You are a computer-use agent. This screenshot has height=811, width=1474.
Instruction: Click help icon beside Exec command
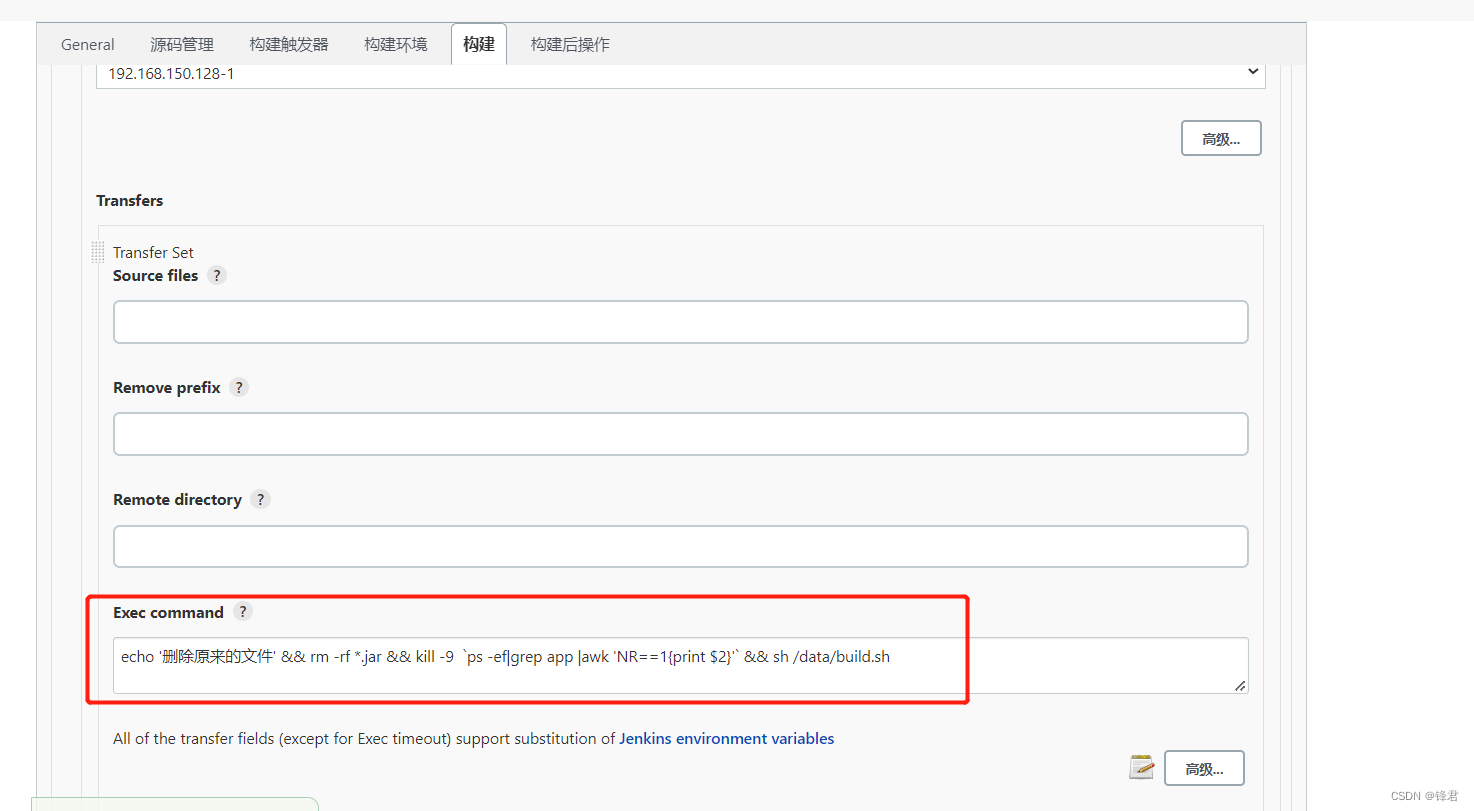(243, 612)
